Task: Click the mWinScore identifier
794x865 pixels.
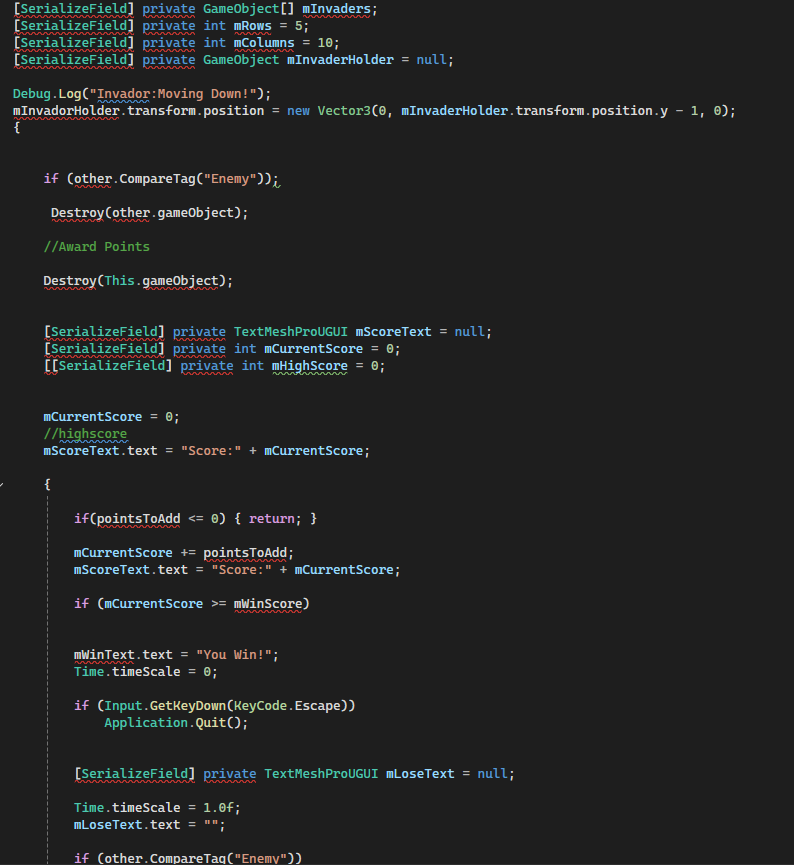Action: (x=268, y=604)
